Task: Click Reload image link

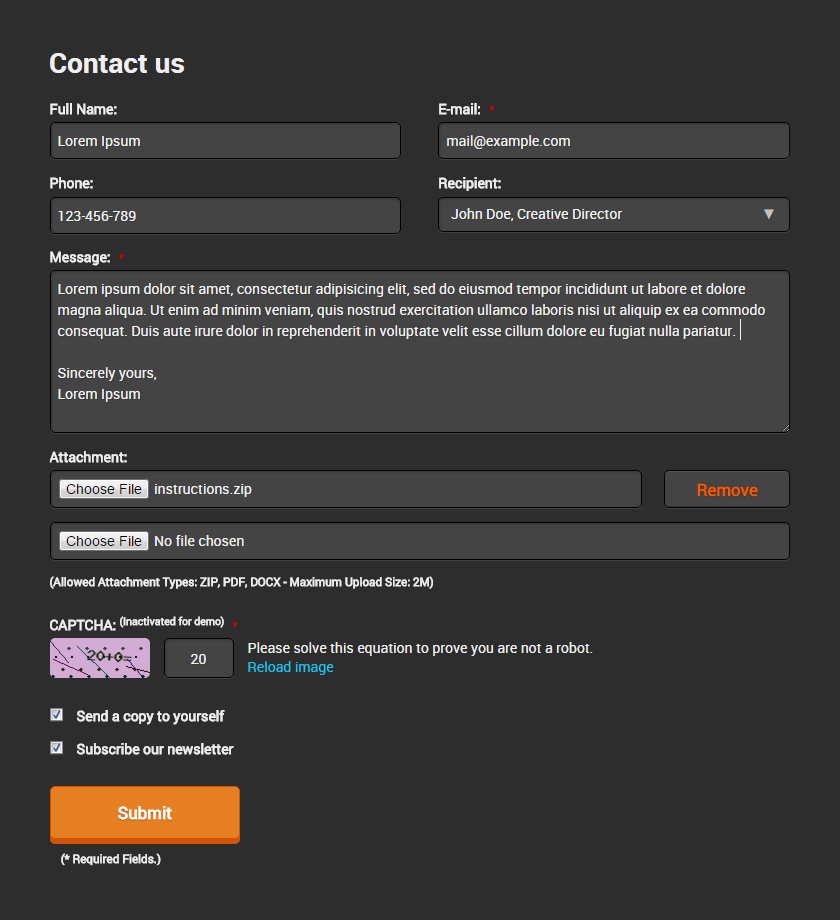Action: pyautogui.click(x=290, y=667)
